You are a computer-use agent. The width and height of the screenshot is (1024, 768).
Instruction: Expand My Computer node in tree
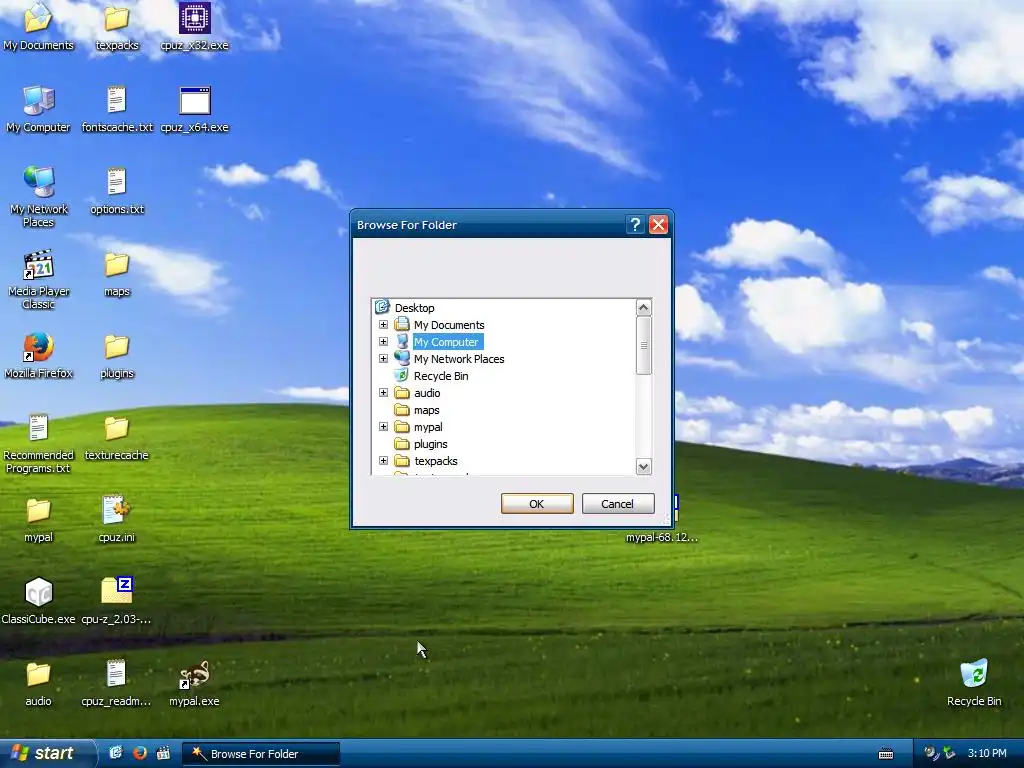click(383, 342)
